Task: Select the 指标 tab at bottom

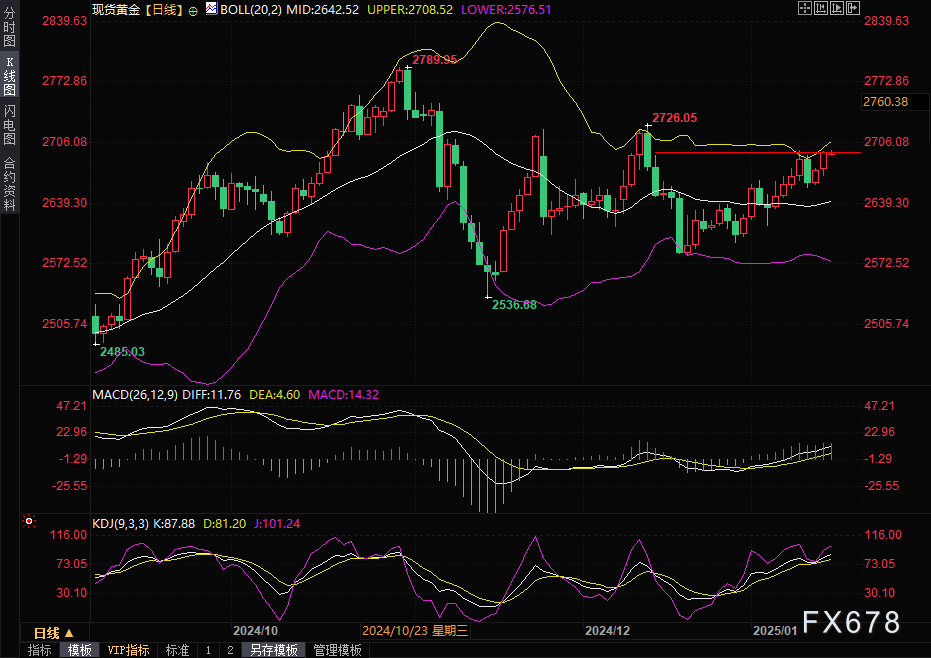Action: pyautogui.click(x=40, y=650)
